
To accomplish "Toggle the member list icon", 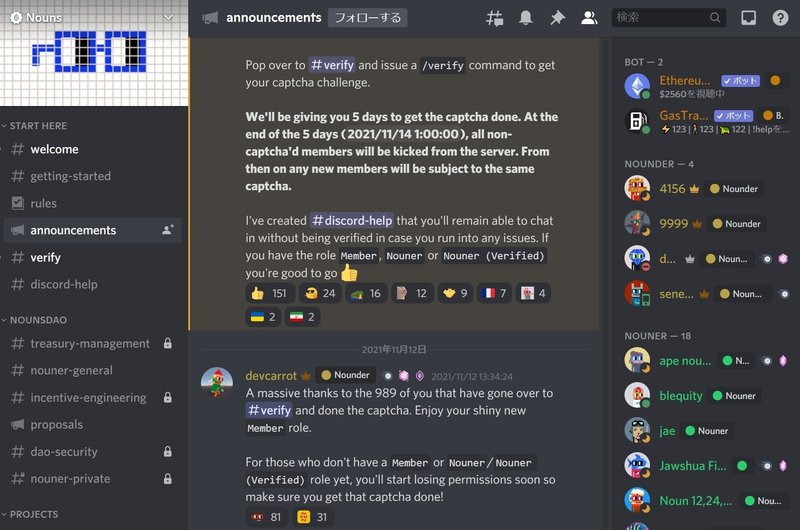I will tap(589, 18).
